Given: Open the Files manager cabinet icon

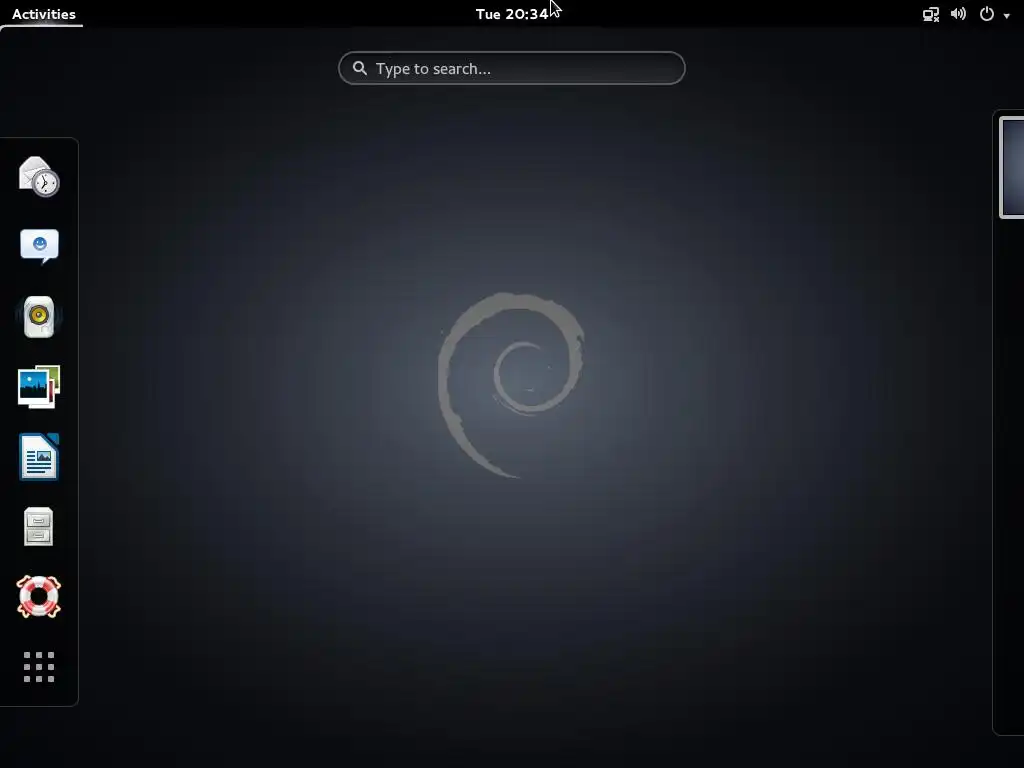Looking at the screenshot, I should point(39,526).
